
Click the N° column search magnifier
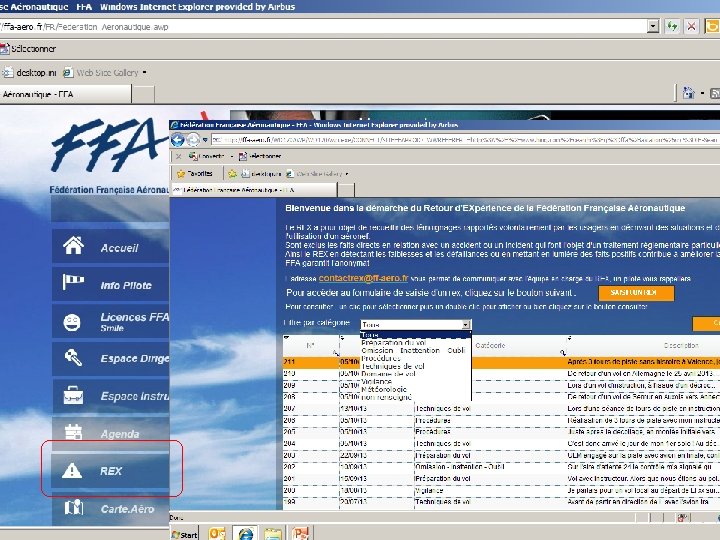(x=336, y=353)
